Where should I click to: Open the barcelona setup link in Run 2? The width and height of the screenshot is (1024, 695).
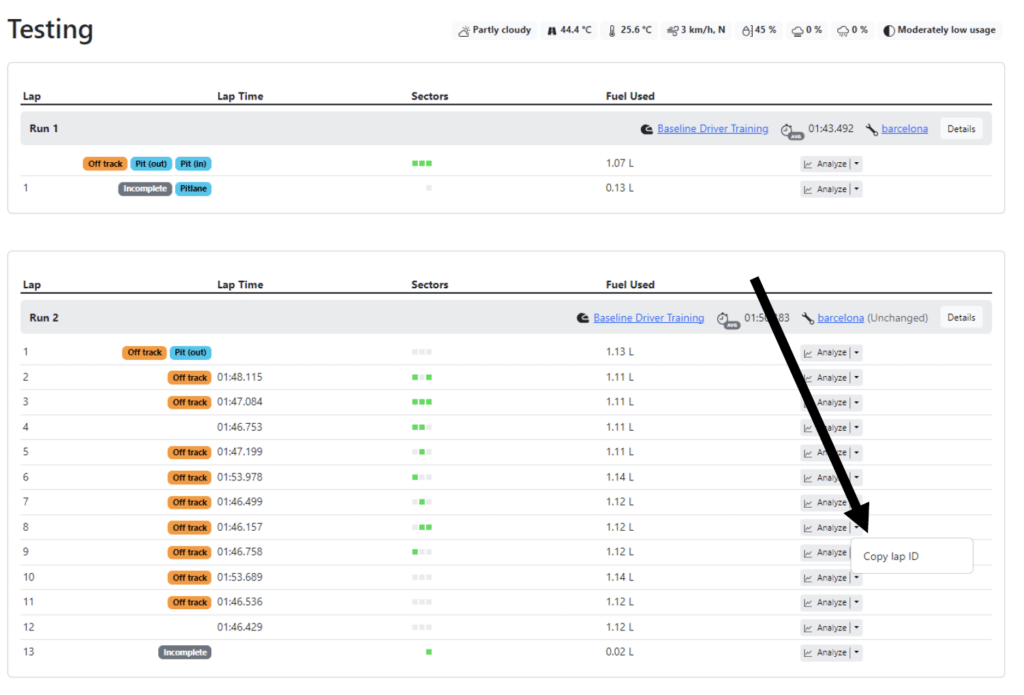[x=840, y=318]
